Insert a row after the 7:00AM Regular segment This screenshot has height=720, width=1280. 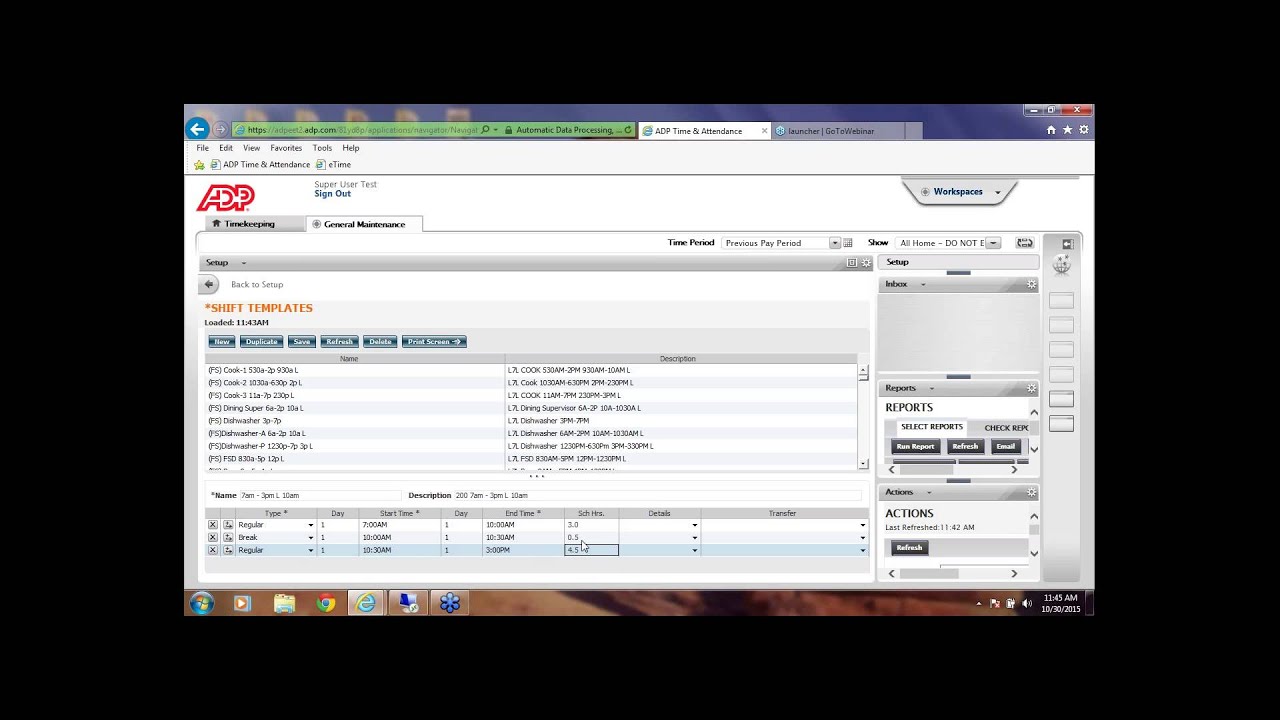pyautogui.click(x=228, y=525)
